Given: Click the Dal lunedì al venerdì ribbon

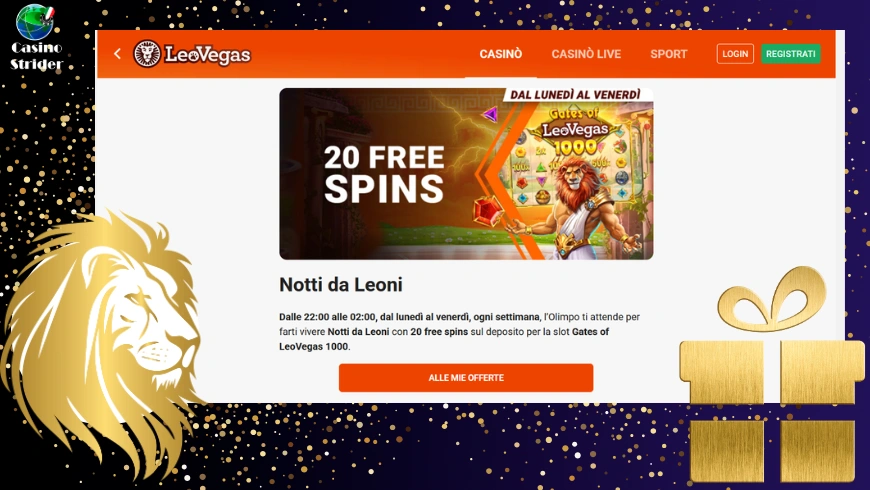Looking at the screenshot, I should [x=577, y=95].
